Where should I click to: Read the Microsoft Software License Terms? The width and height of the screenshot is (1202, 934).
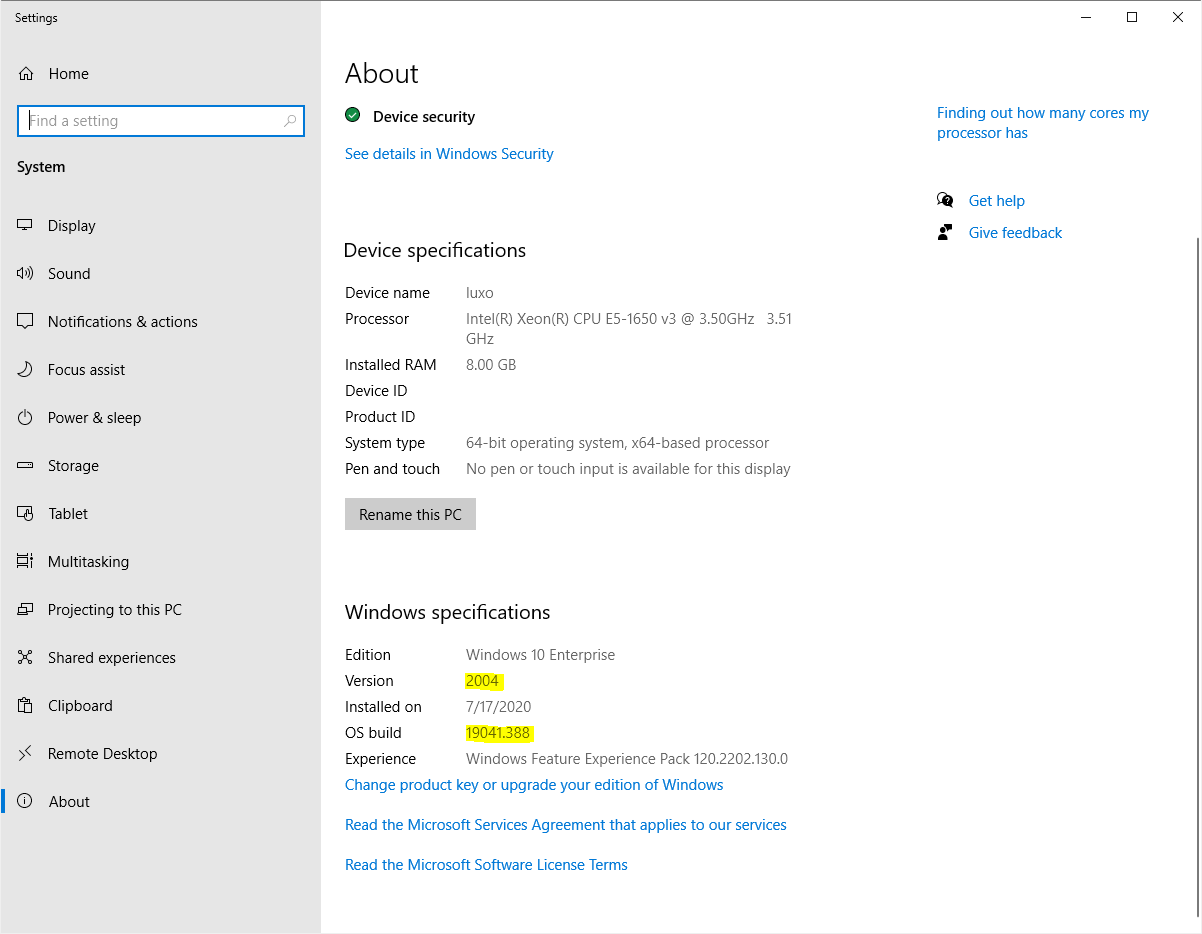click(x=486, y=865)
